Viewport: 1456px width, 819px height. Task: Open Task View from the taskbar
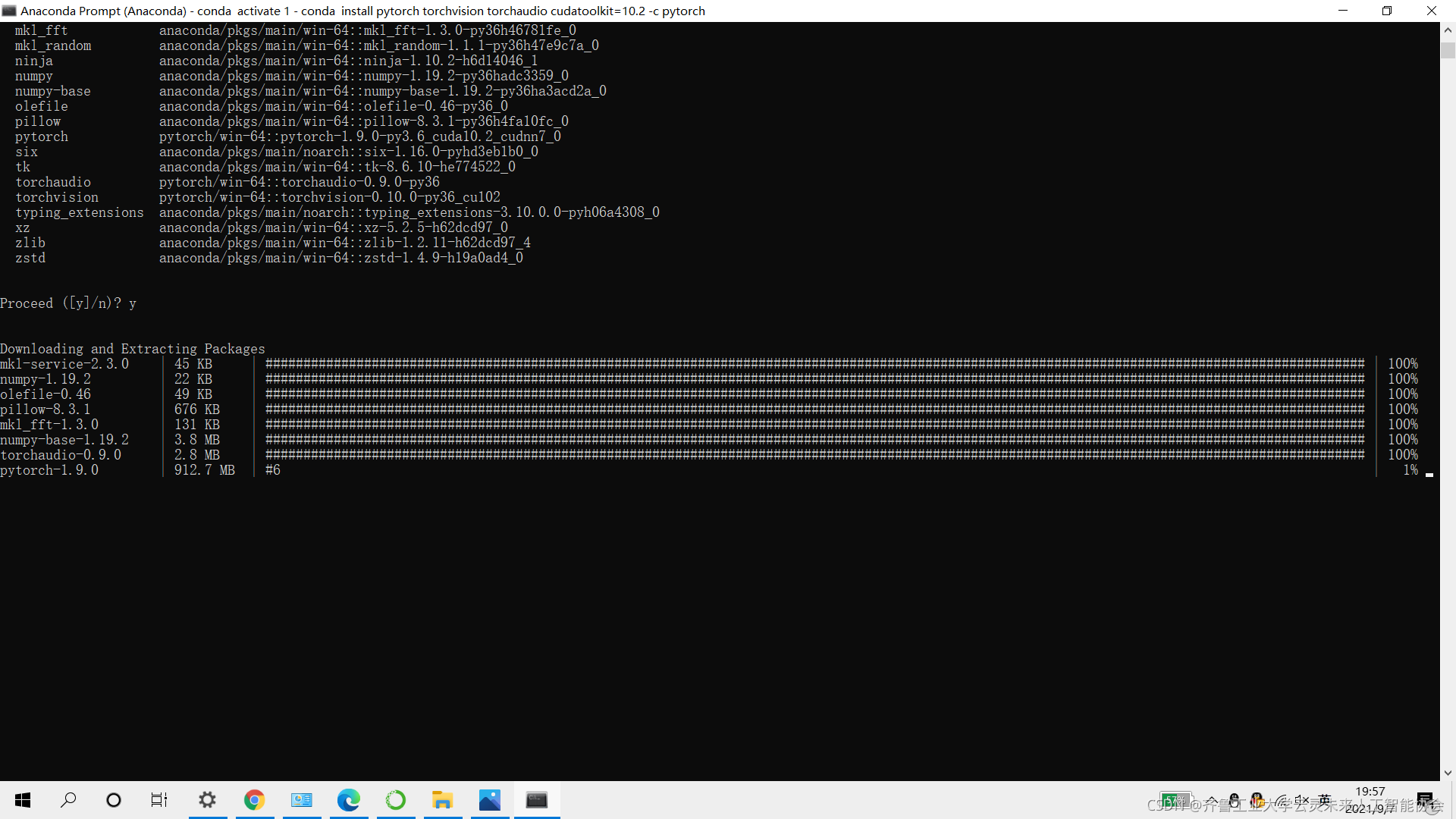(159, 800)
